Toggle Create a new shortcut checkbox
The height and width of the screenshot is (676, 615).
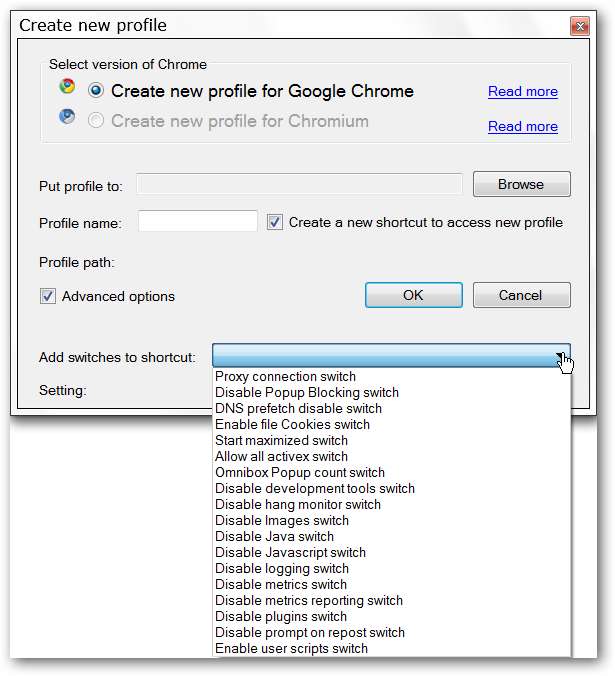click(276, 222)
